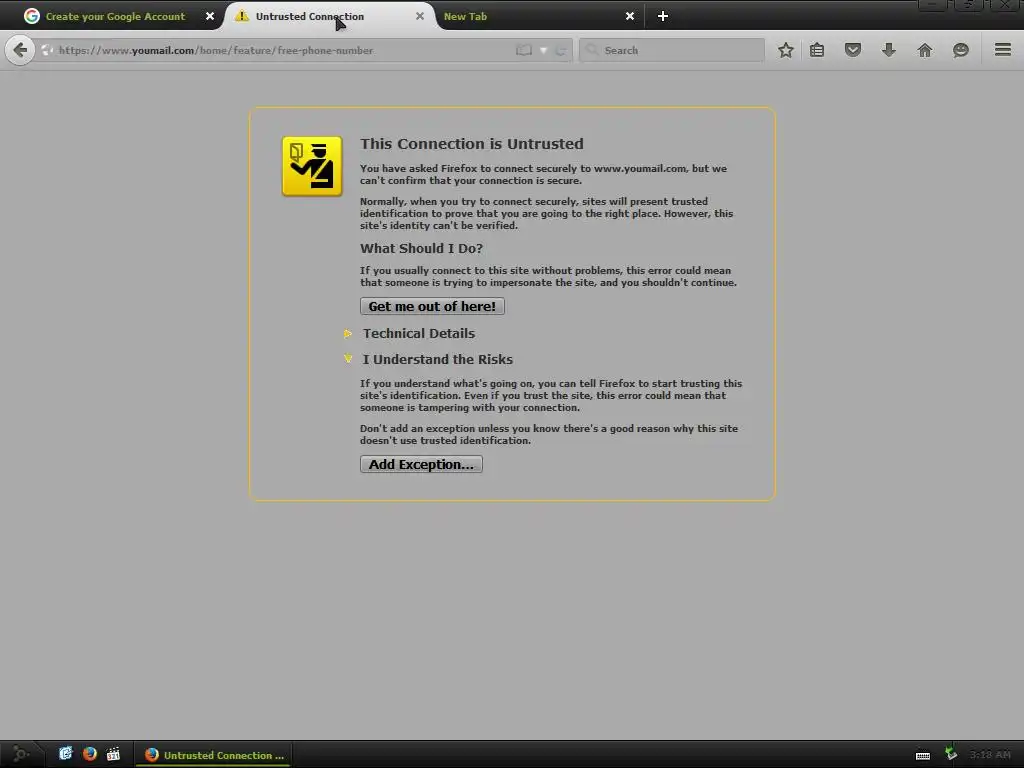Go back using the back arrow button
Image resolution: width=1024 pixels, height=768 pixels.
20,50
